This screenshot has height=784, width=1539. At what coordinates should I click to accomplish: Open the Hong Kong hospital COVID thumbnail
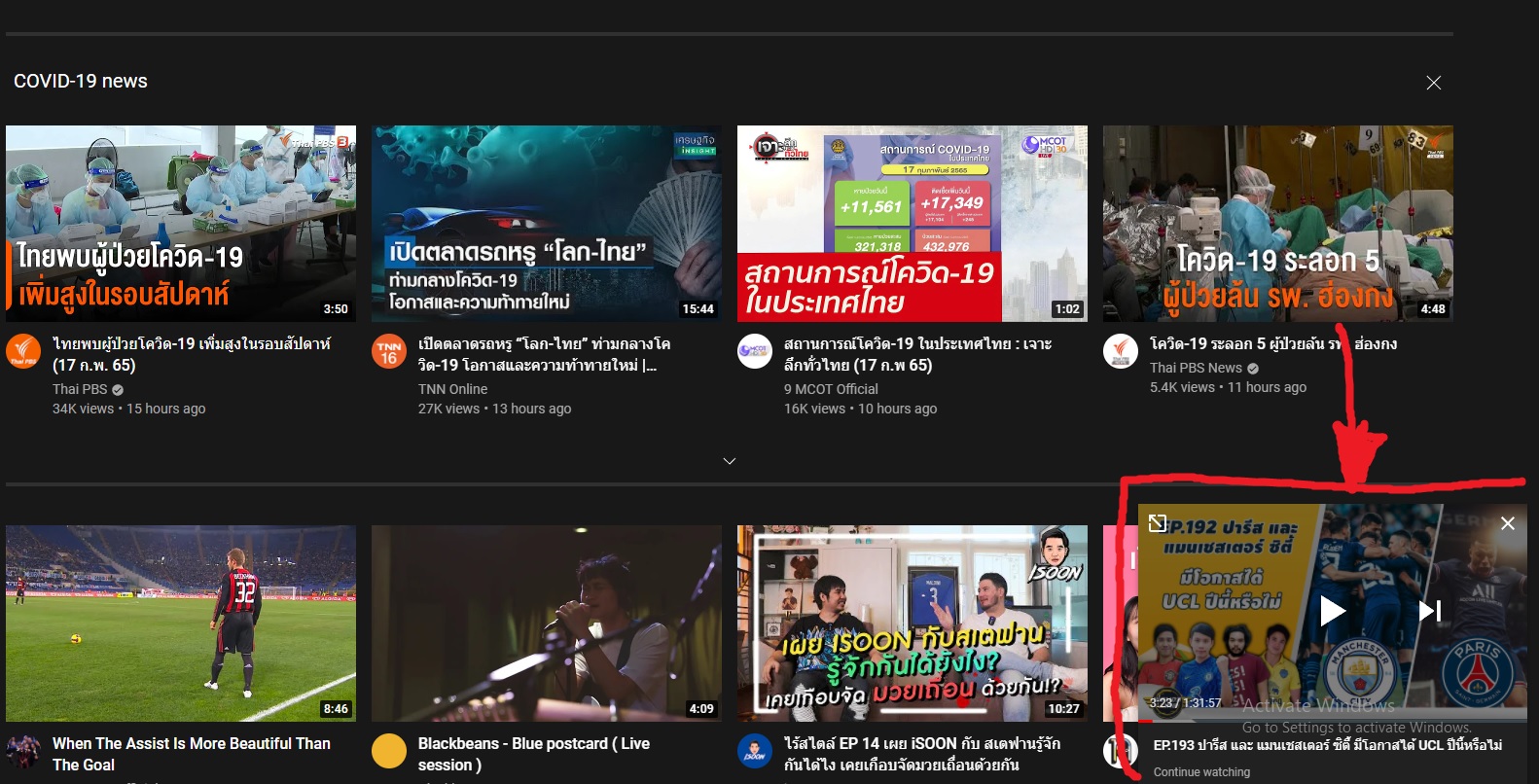coord(1278,224)
